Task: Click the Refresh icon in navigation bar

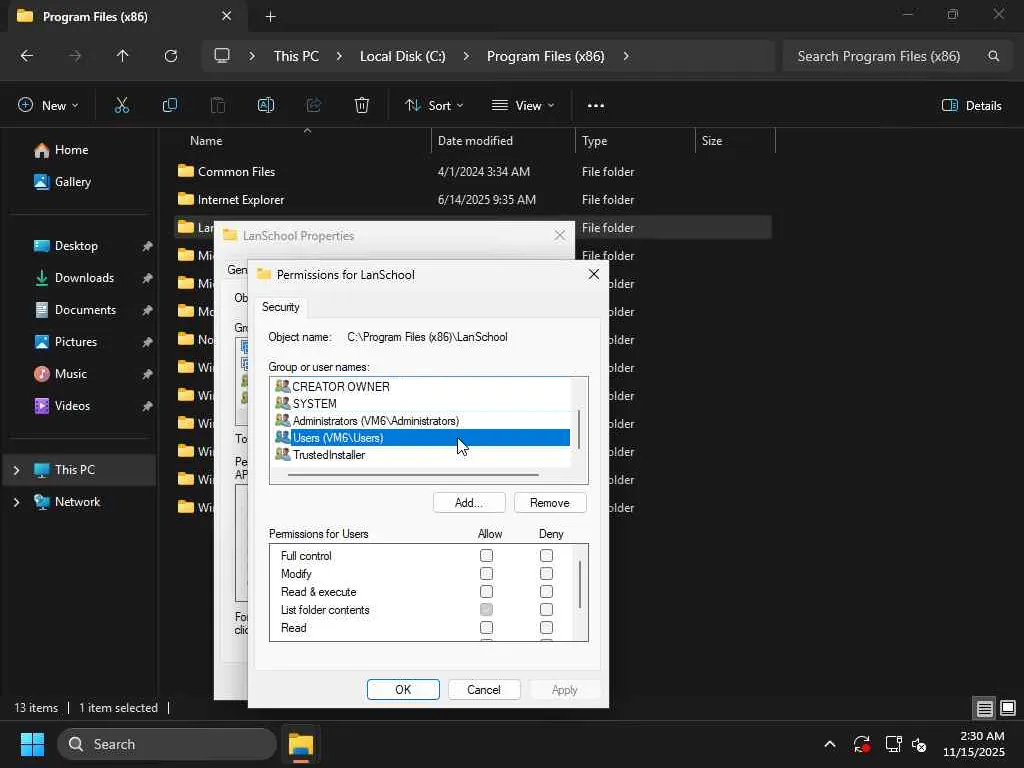Action: coord(171,56)
